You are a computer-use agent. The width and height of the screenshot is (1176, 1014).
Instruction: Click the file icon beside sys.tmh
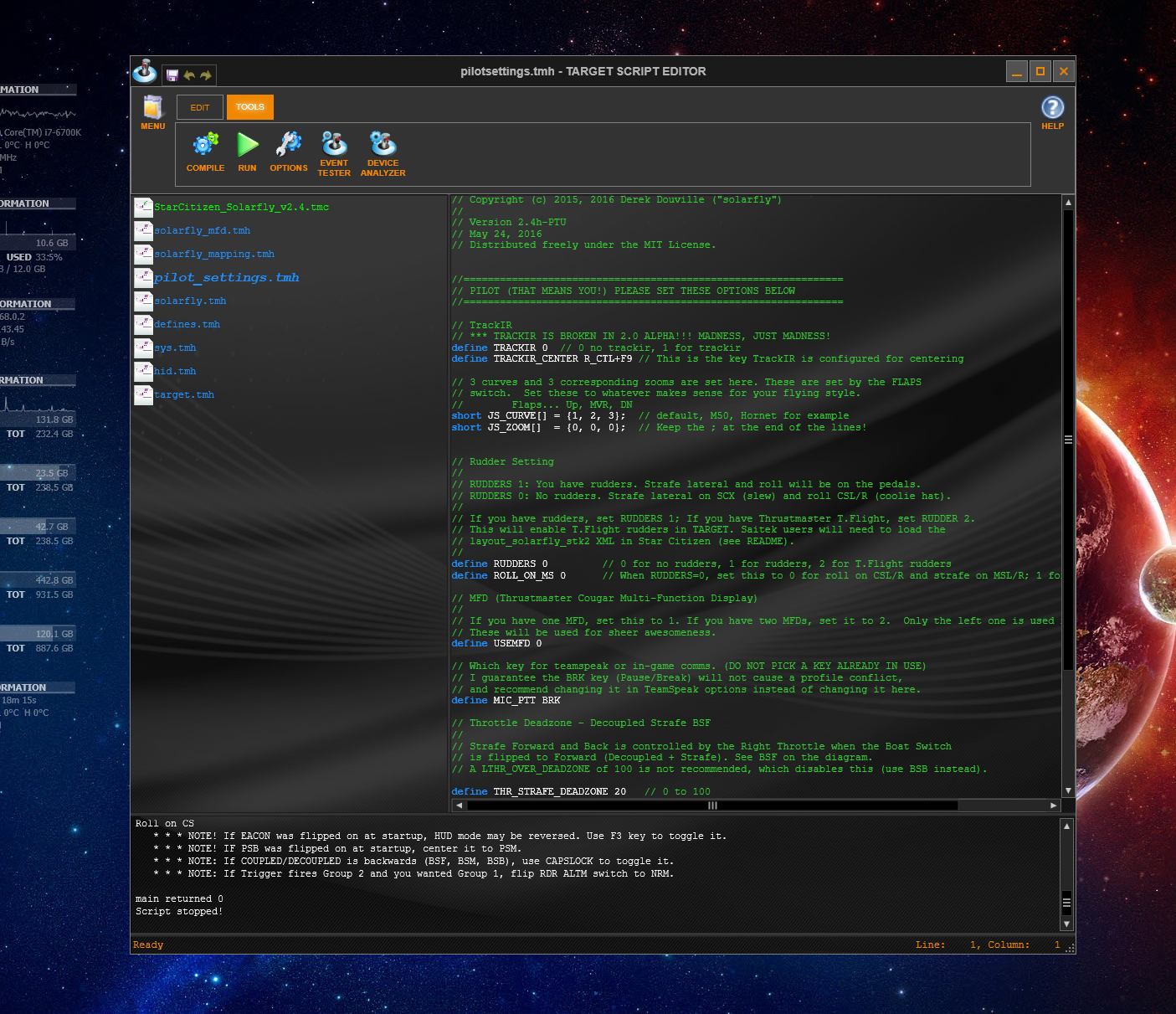[144, 347]
